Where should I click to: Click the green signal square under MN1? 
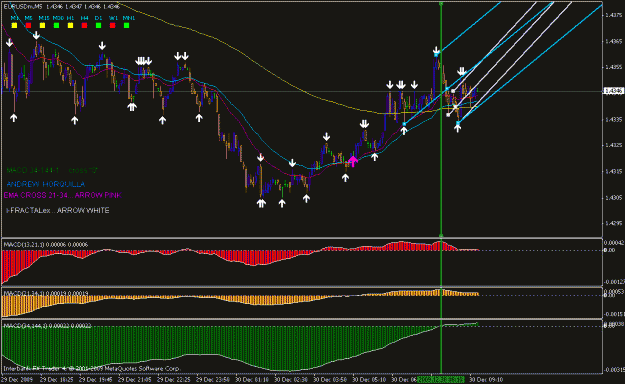(127, 26)
